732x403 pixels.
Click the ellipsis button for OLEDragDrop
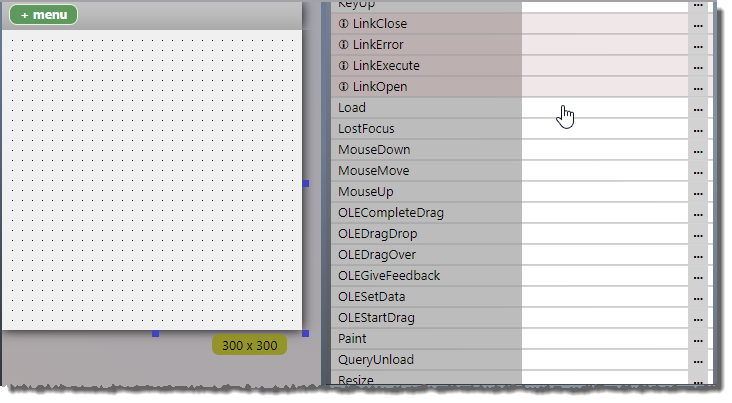coord(698,234)
